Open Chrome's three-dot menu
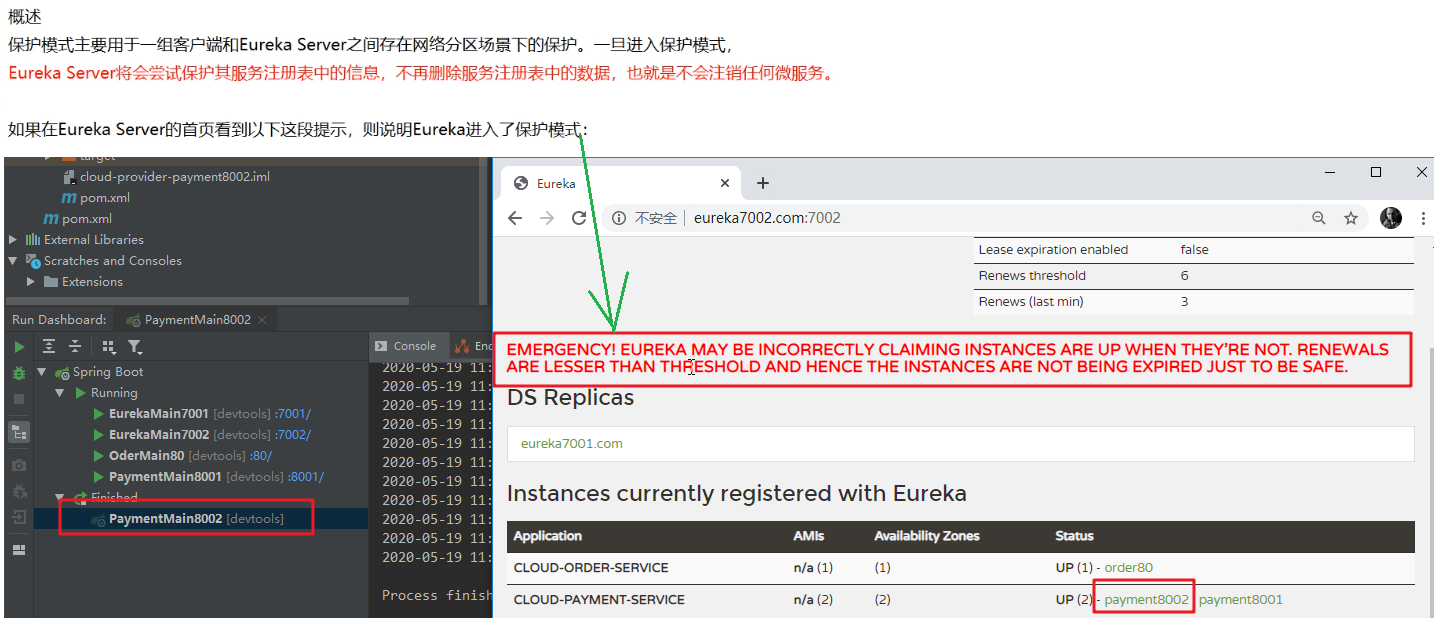1447x621 pixels. click(1423, 218)
